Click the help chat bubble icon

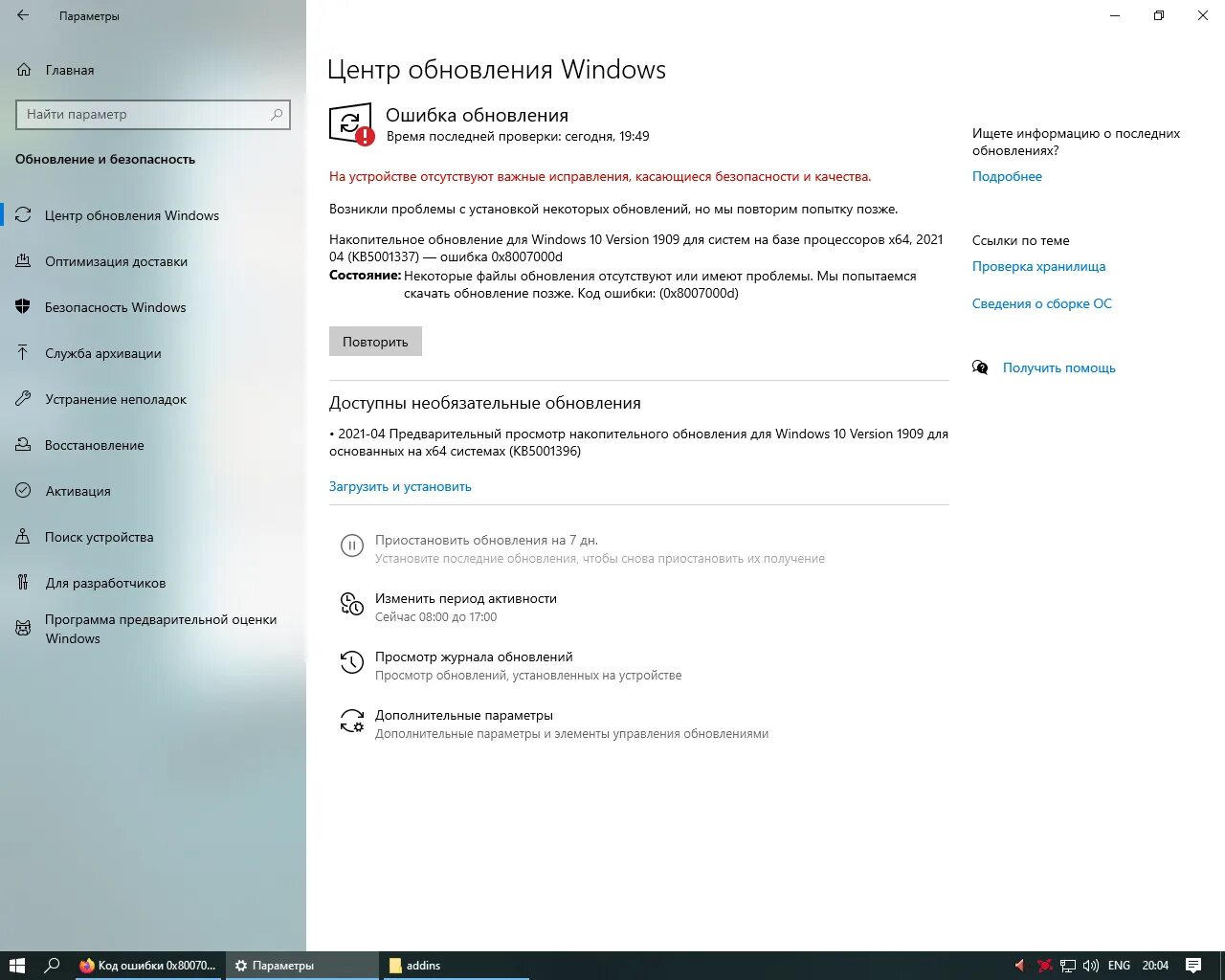[980, 367]
